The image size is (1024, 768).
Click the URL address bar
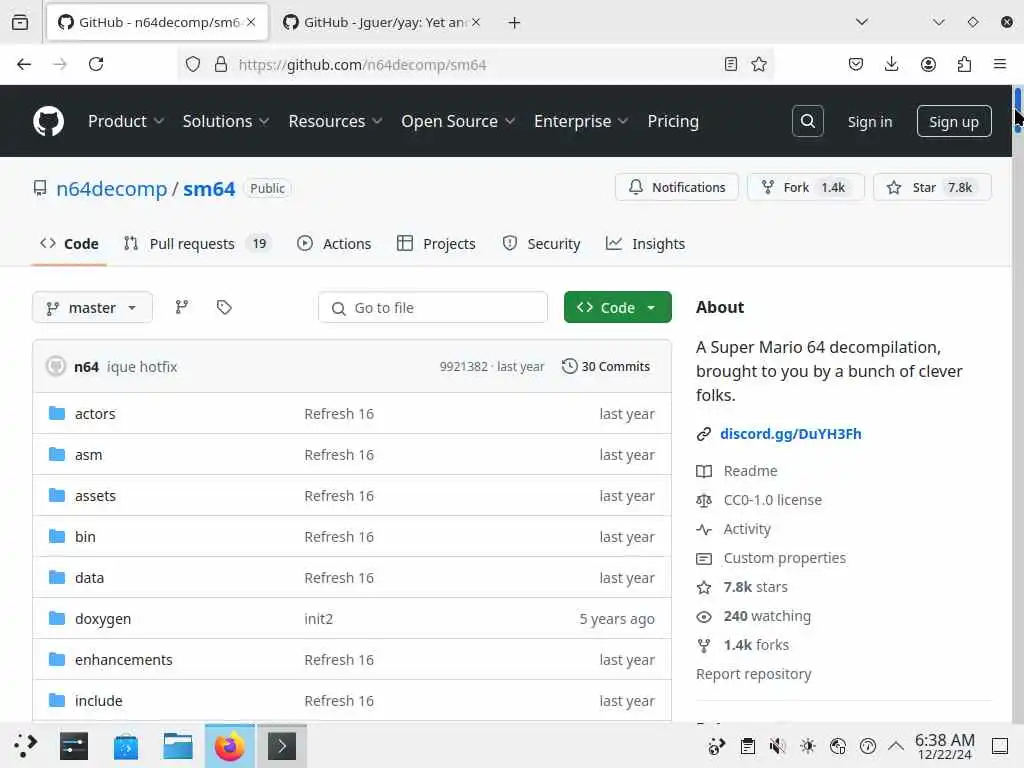477,64
